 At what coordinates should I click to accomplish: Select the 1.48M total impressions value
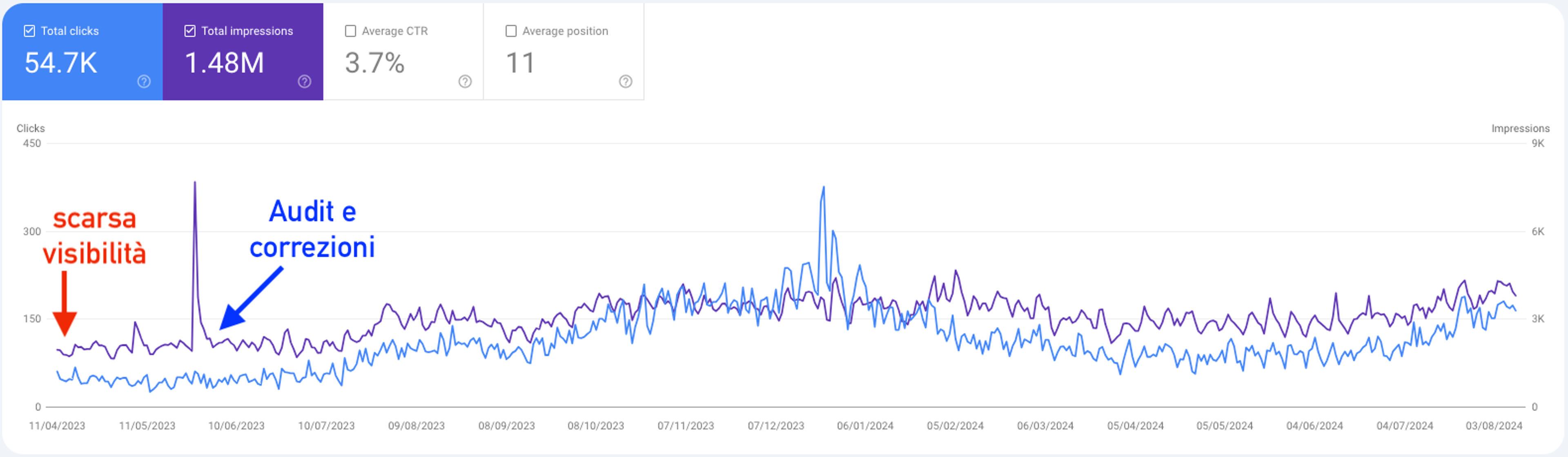click(x=225, y=62)
